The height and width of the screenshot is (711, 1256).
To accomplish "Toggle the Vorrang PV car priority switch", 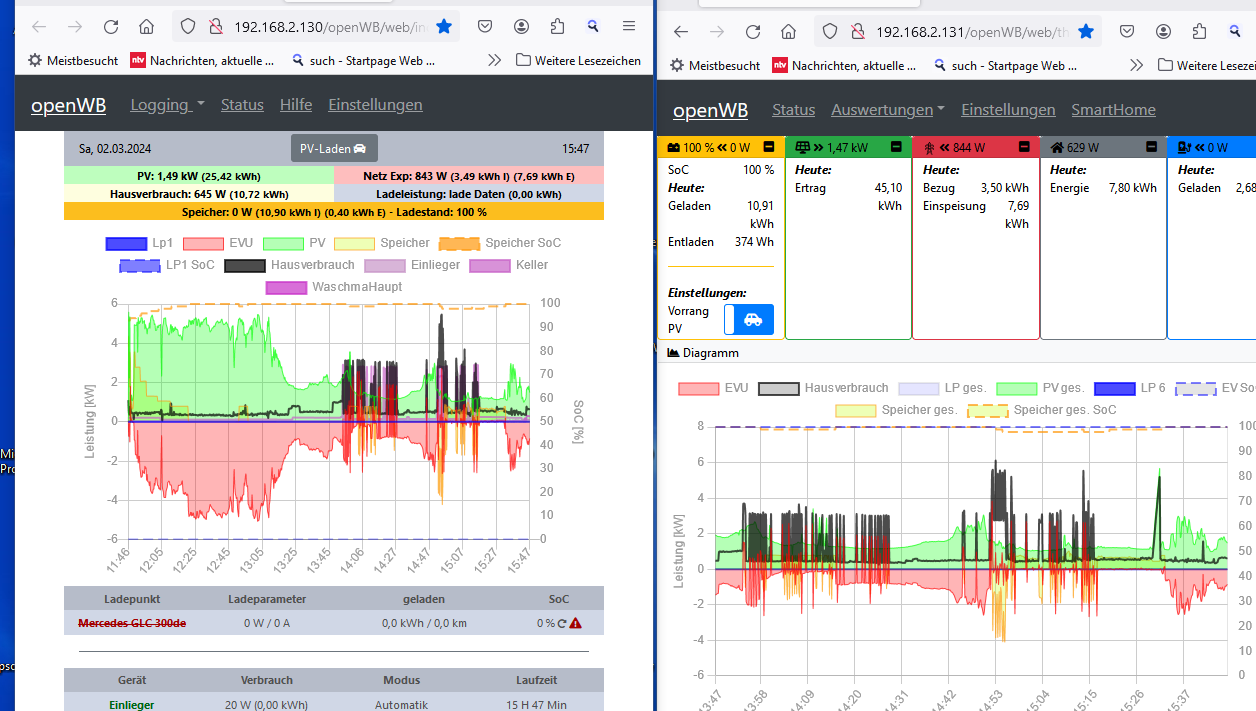I will (x=749, y=320).
